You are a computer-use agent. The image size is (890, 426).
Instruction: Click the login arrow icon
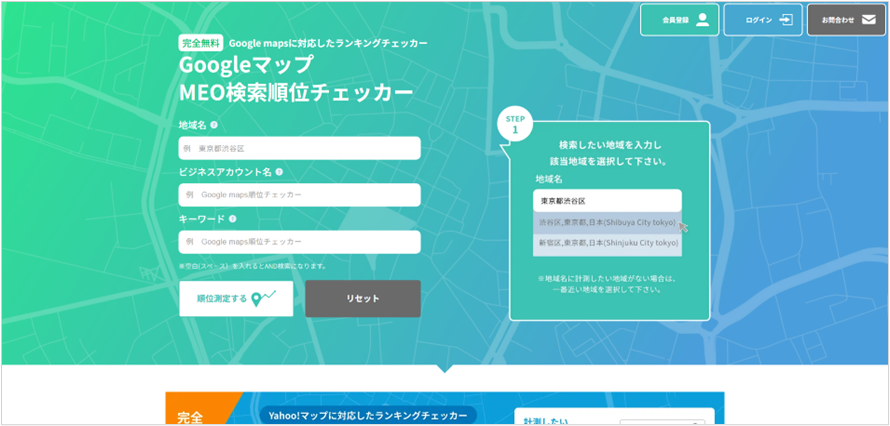click(786, 20)
